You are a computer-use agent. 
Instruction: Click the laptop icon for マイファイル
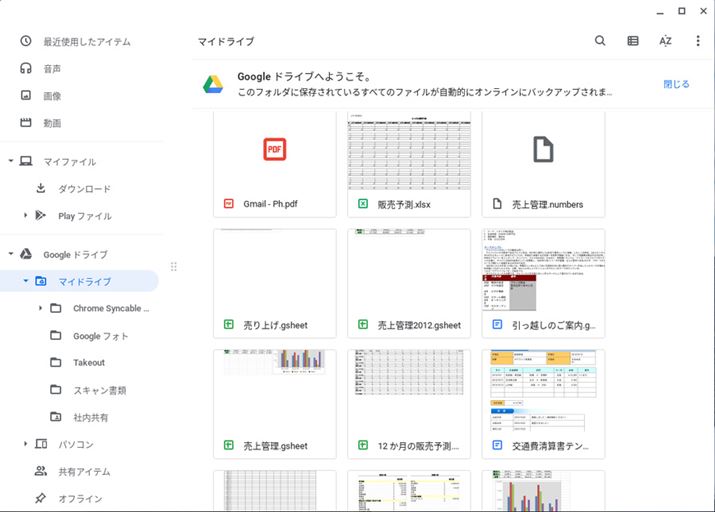tap(26, 161)
